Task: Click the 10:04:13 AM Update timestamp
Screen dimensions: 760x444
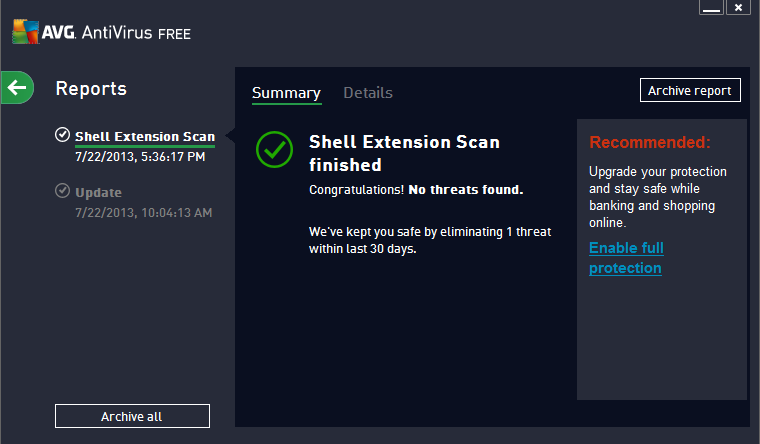Action: click(143, 212)
